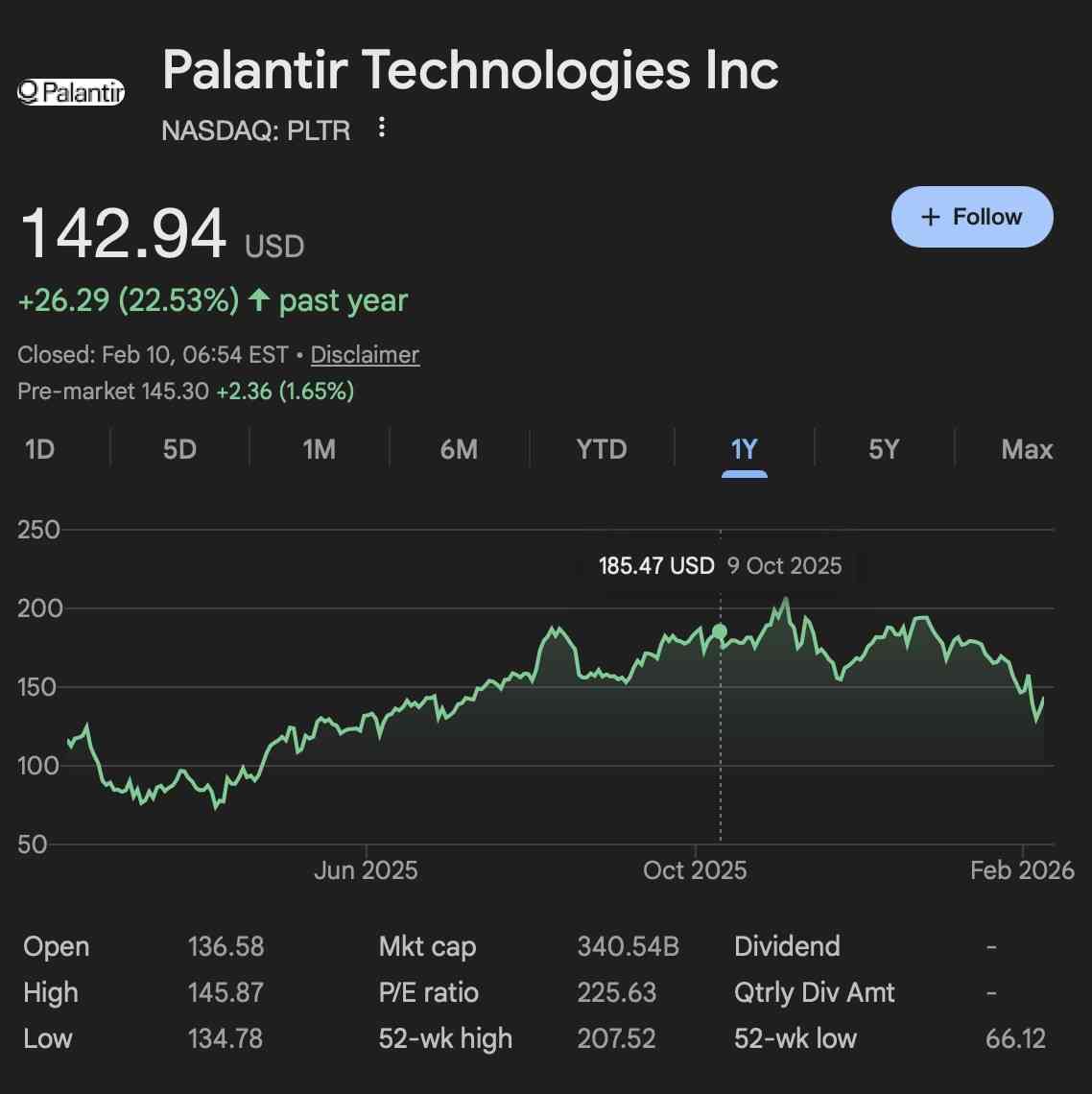
Task: Open the three-dot more options menu
Action: click(x=382, y=128)
